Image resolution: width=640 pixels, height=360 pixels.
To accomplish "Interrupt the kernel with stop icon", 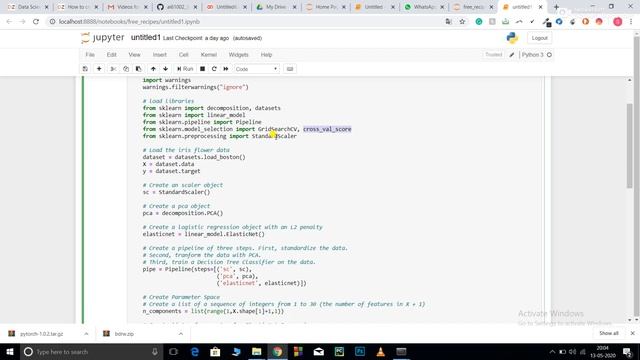I will pos(202,69).
